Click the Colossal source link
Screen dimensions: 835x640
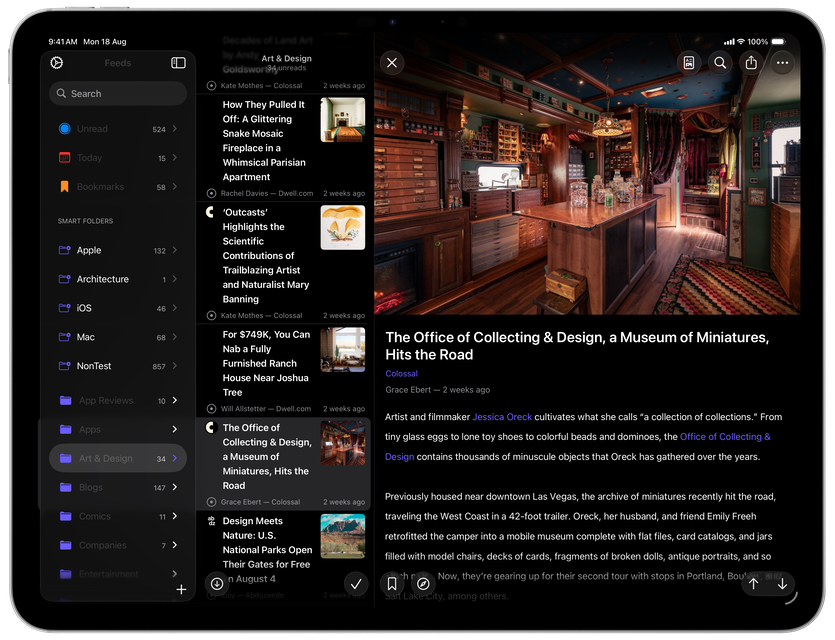coord(402,374)
